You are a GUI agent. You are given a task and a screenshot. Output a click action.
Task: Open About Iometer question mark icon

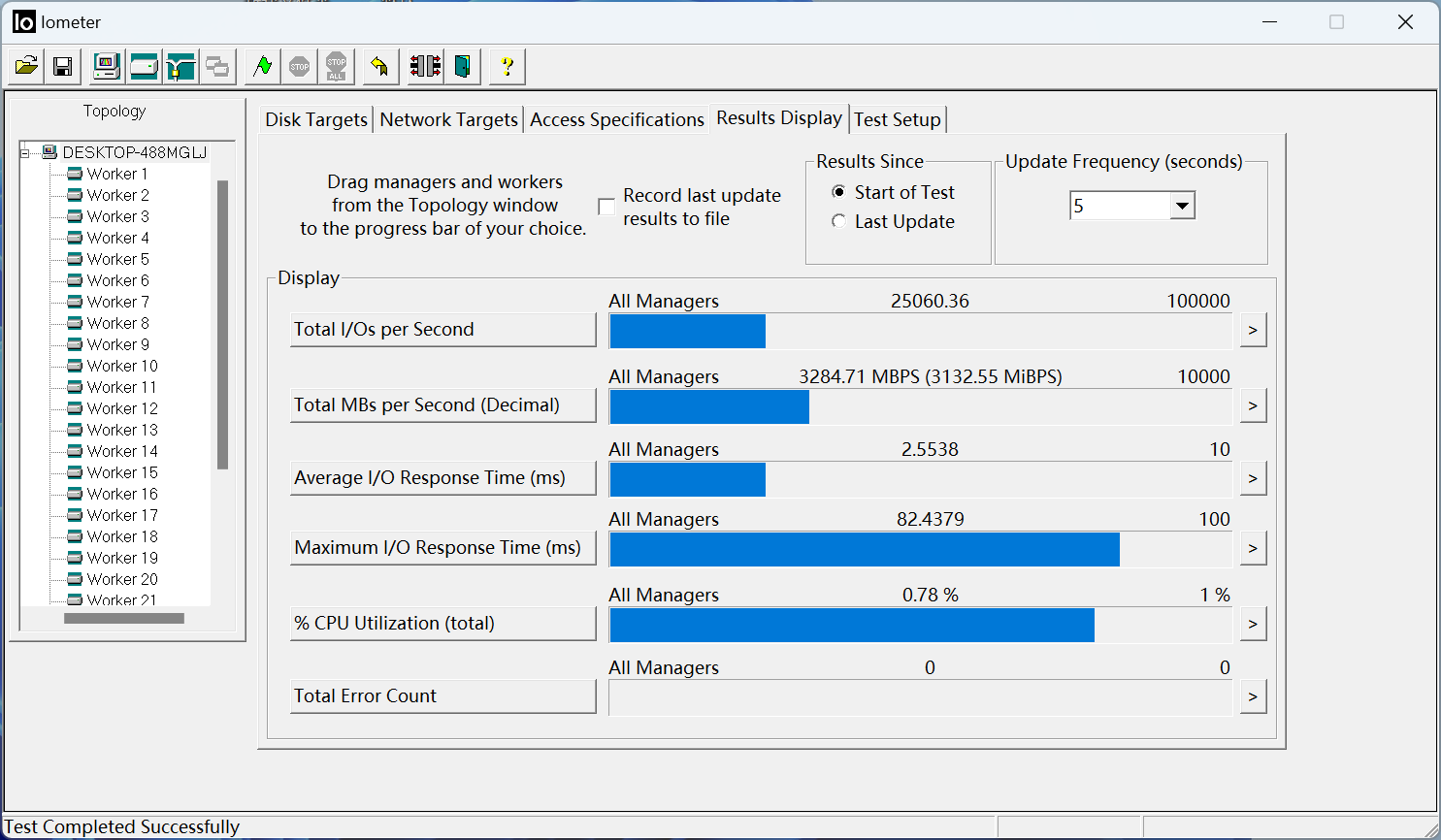tap(507, 66)
